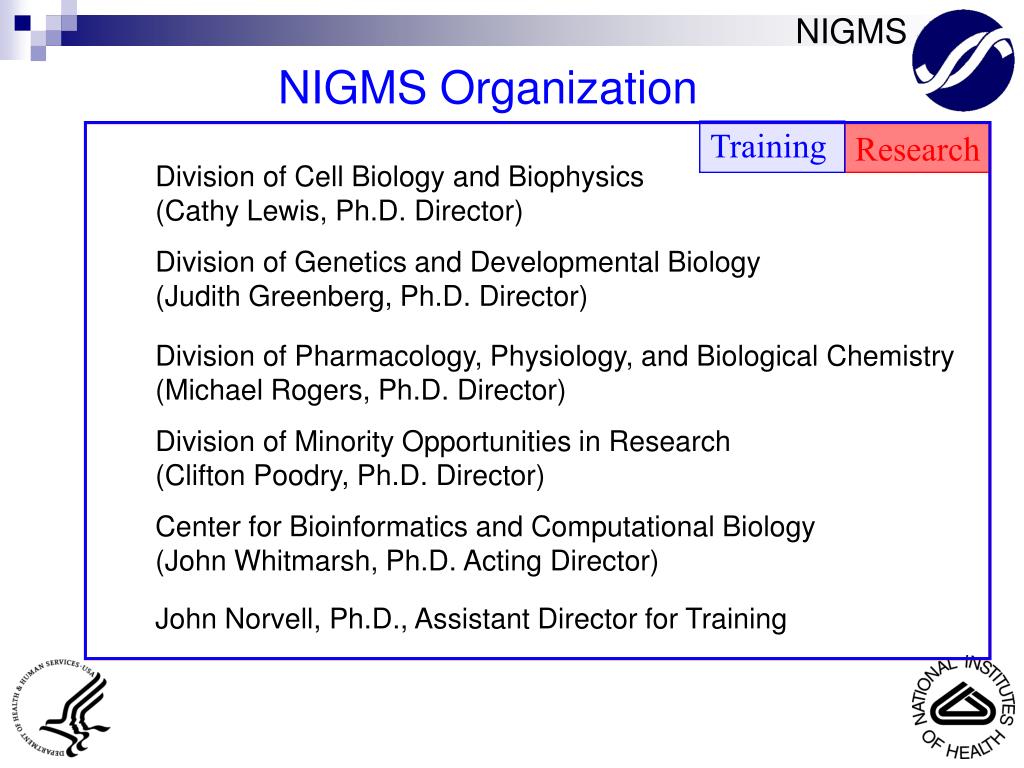The width and height of the screenshot is (1024, 768).
Task: Select Division of Minority Opportunities in Research
Action: click(x=442, y=442)
